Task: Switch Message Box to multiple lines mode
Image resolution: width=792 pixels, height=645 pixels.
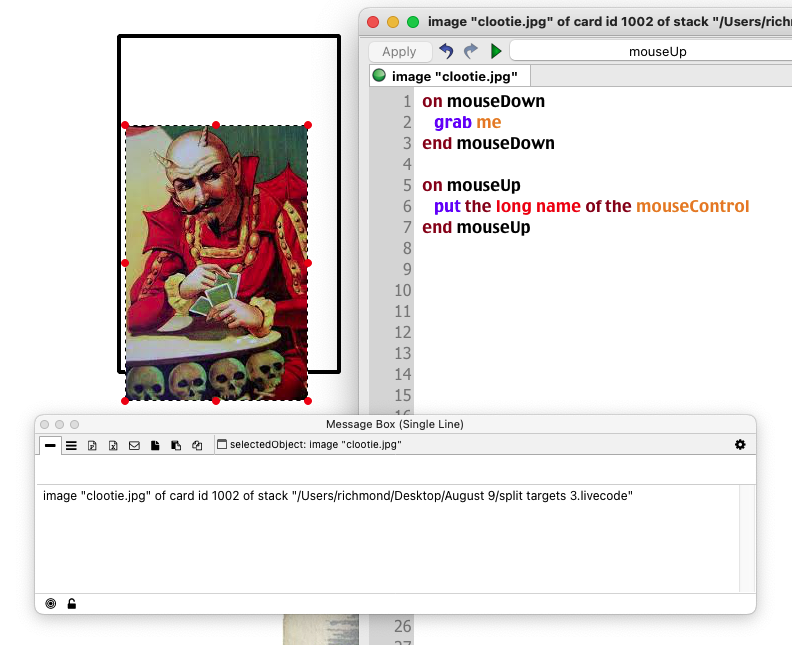Action: [71, 445]
